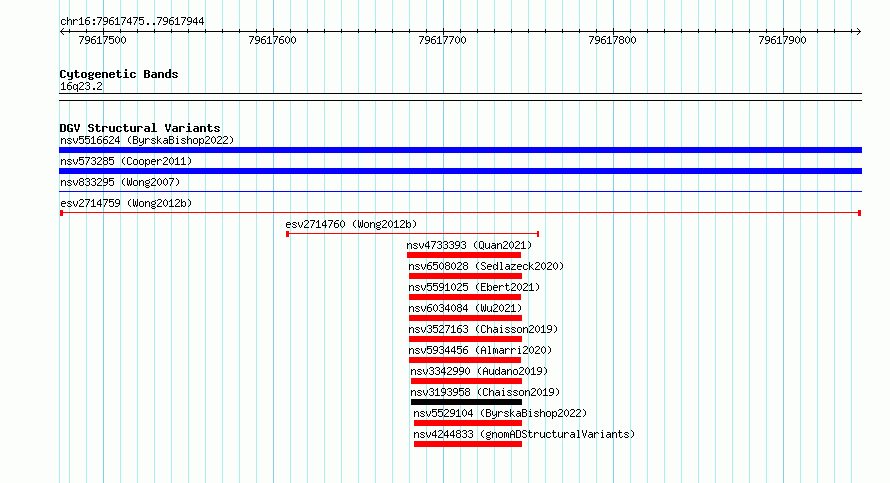Click the blue bar under nsv5516624
Image resolution: width=890 pixels, height=483 pixels.
coord(460,150)
